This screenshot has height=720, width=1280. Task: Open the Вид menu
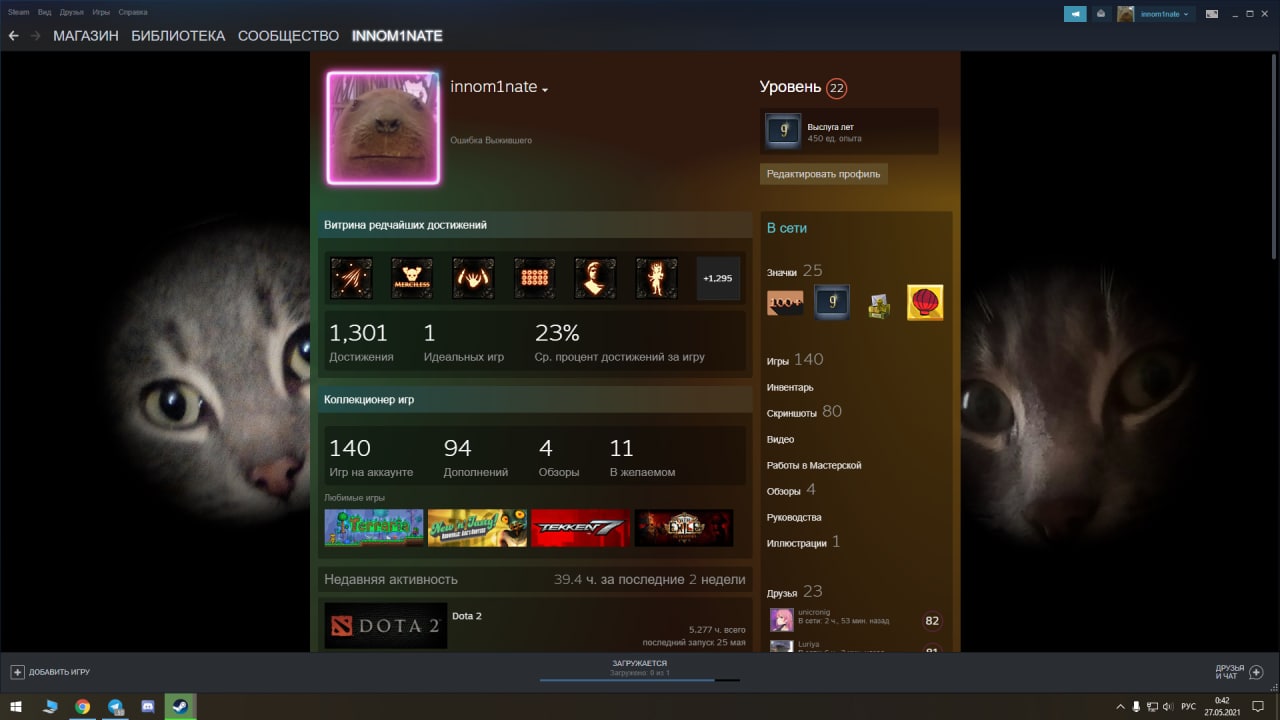(45, 12)
